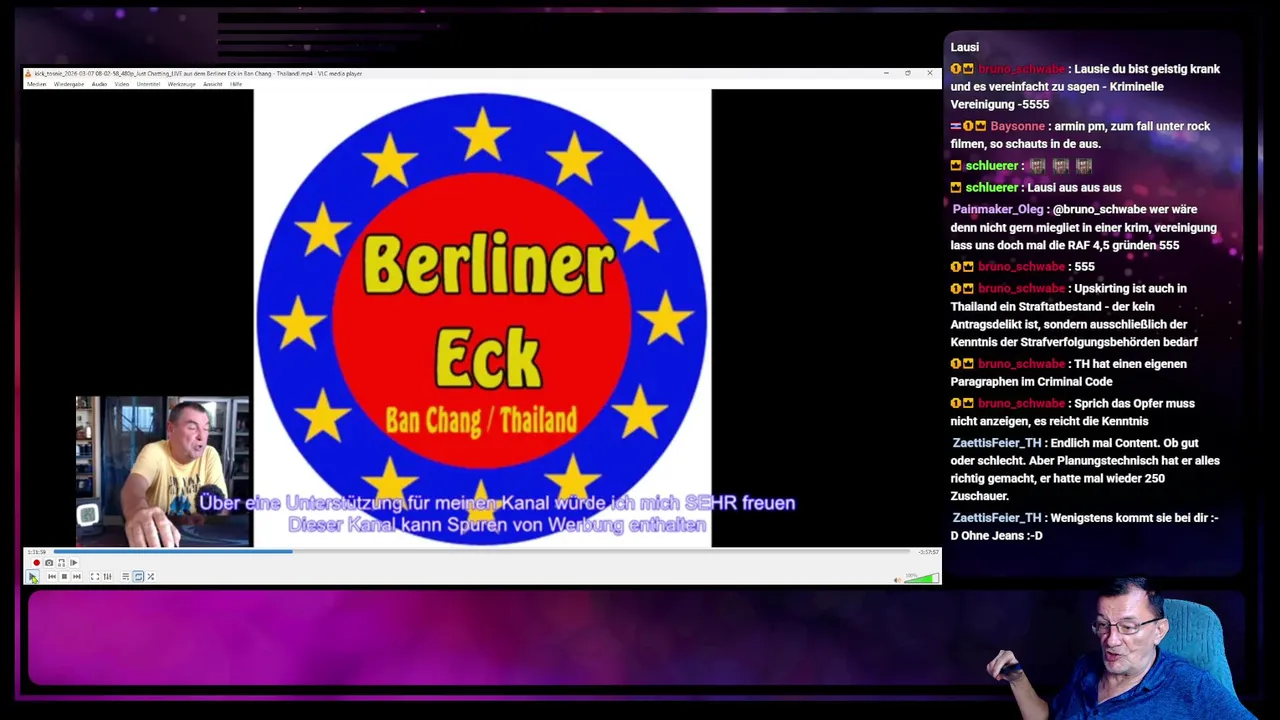This screenshot has height=720, width=1280.
Task: Click bruno_schwabe on 'Upskirting ist auch' message
Action: click(1021, 289)
